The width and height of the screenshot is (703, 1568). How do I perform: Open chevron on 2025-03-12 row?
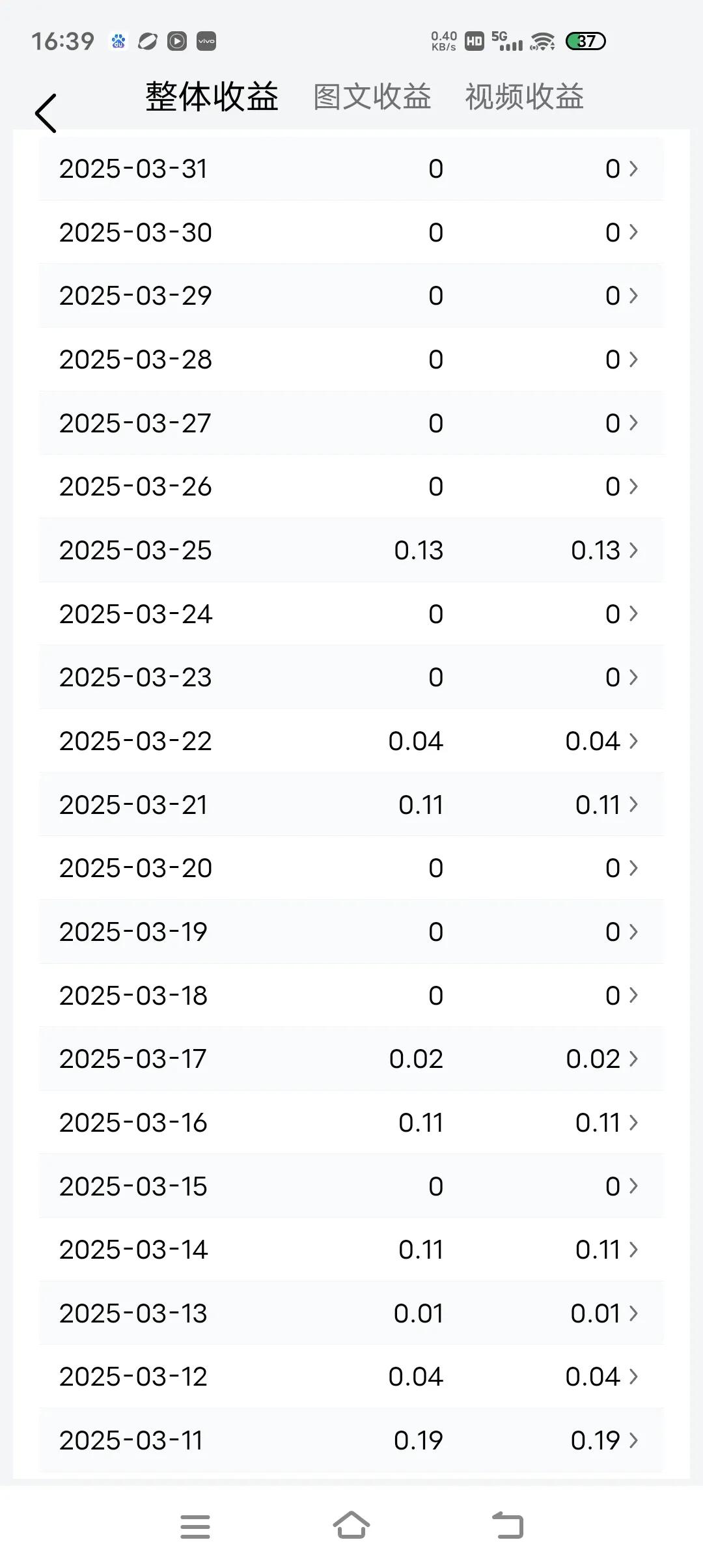(633, 1377)
